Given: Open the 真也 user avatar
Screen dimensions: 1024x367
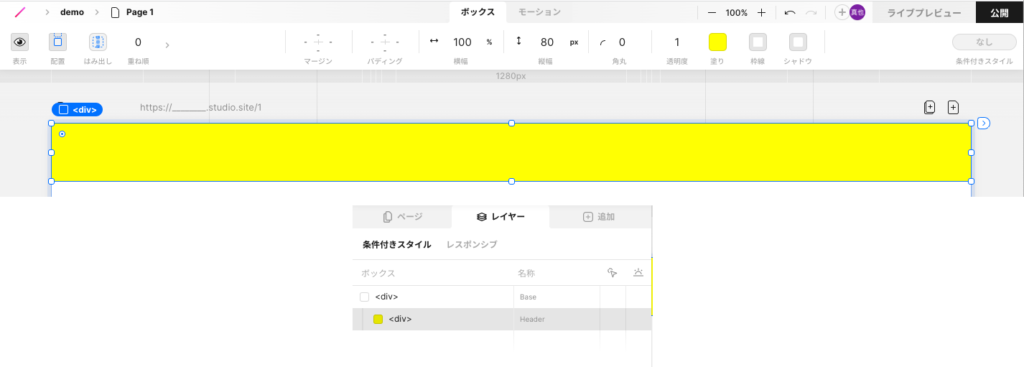Looking at the screenshot, I should 857,12.
